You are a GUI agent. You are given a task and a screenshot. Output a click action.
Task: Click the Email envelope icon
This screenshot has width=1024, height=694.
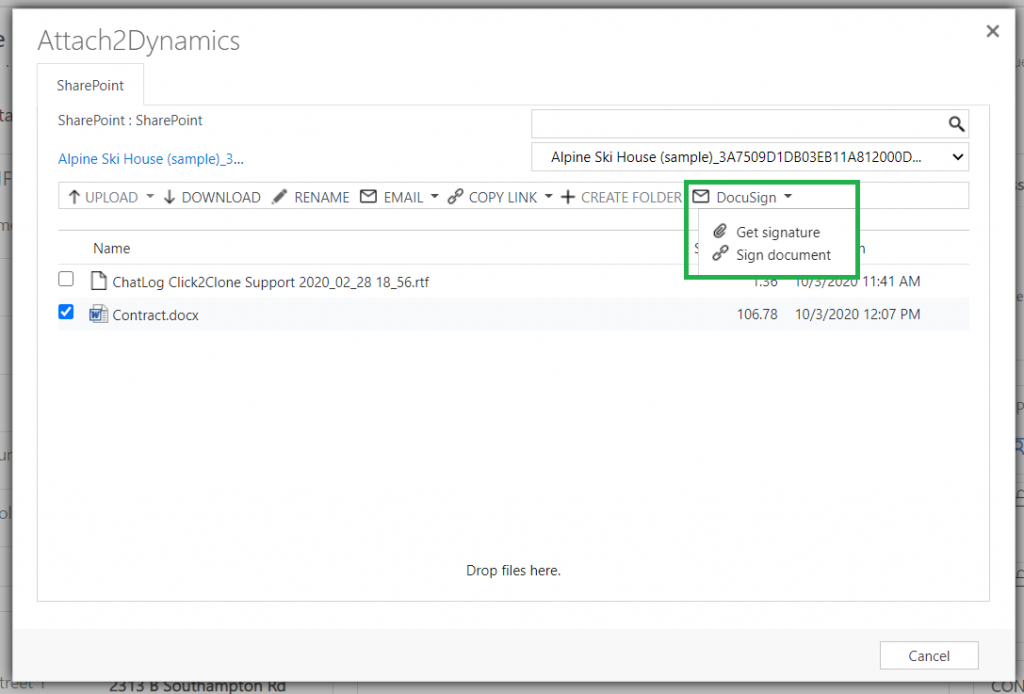[369, 196]
